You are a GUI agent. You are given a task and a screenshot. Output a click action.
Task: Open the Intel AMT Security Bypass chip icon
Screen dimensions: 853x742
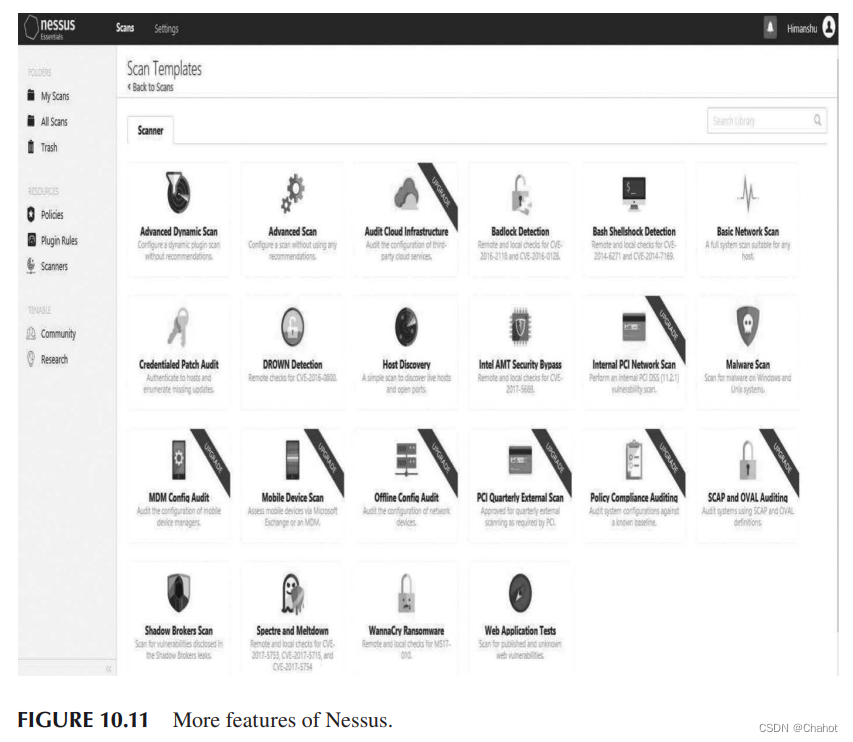521,326
